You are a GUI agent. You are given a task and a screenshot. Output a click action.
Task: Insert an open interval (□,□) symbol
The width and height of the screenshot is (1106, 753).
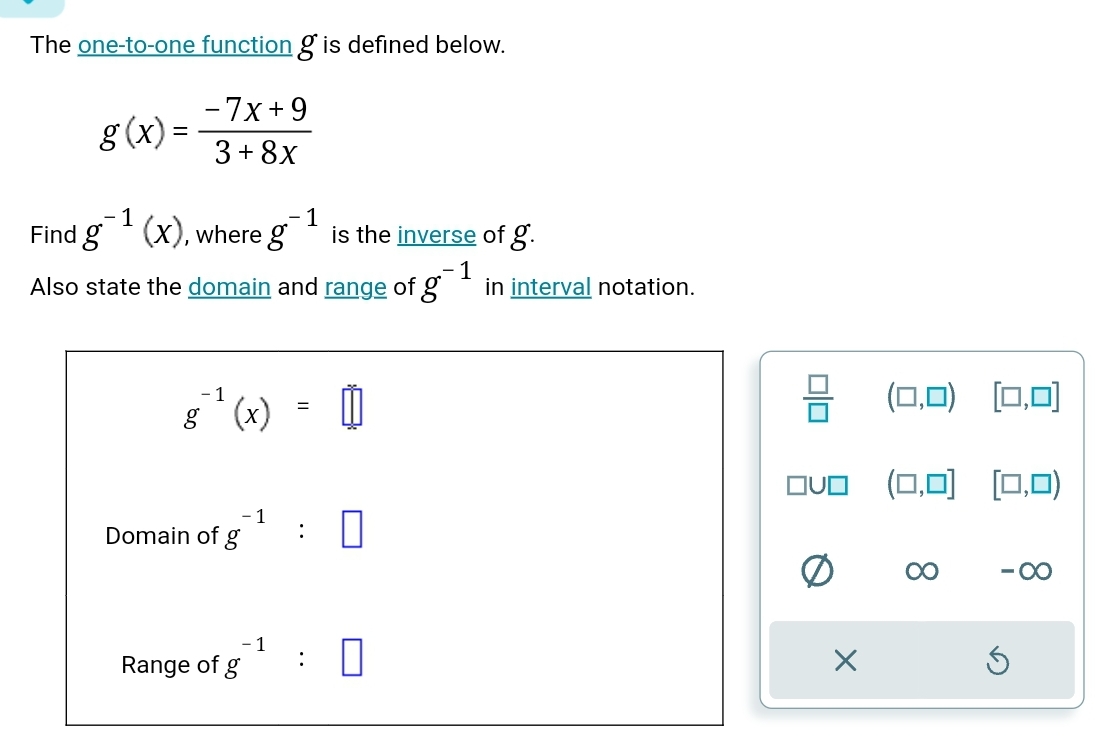tap(921, 396)
